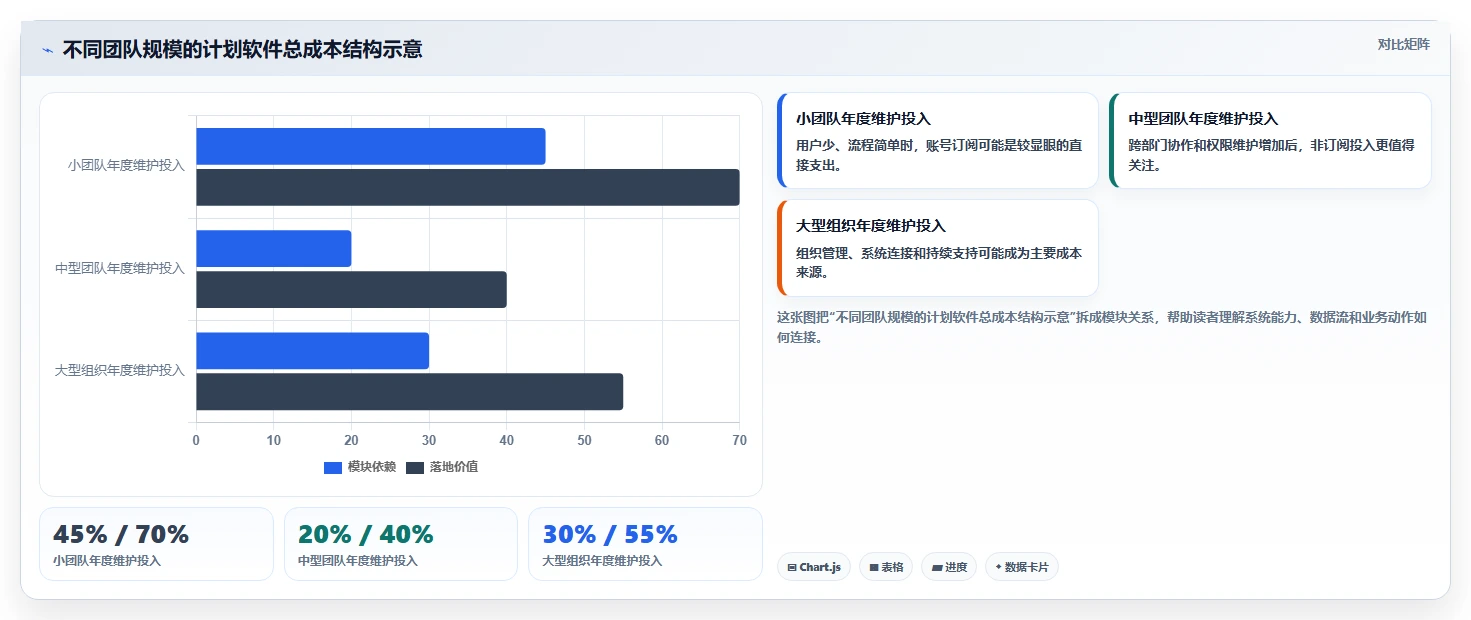The image size is (1471, 620).
Task: Select the Chart.js tag chip
Action: click(813, 567)
